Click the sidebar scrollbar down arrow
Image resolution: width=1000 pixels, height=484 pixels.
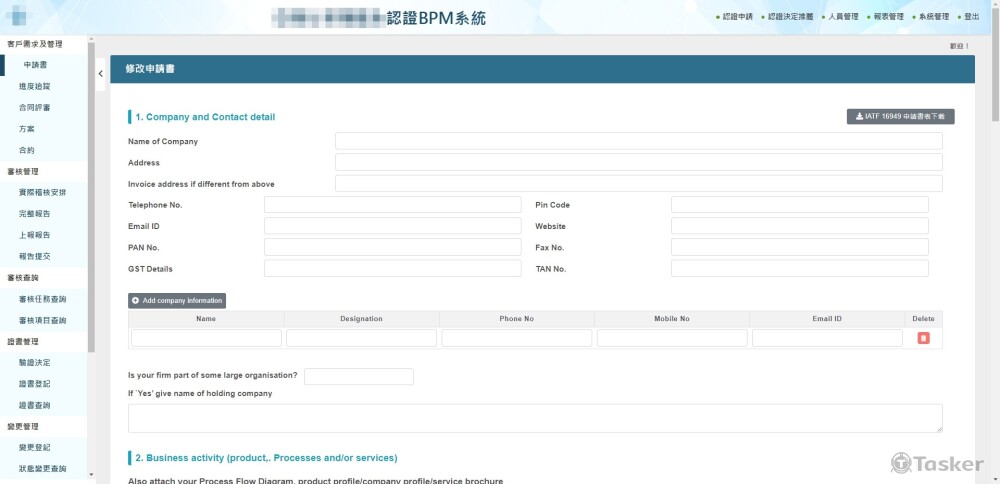tap(91, 476)
